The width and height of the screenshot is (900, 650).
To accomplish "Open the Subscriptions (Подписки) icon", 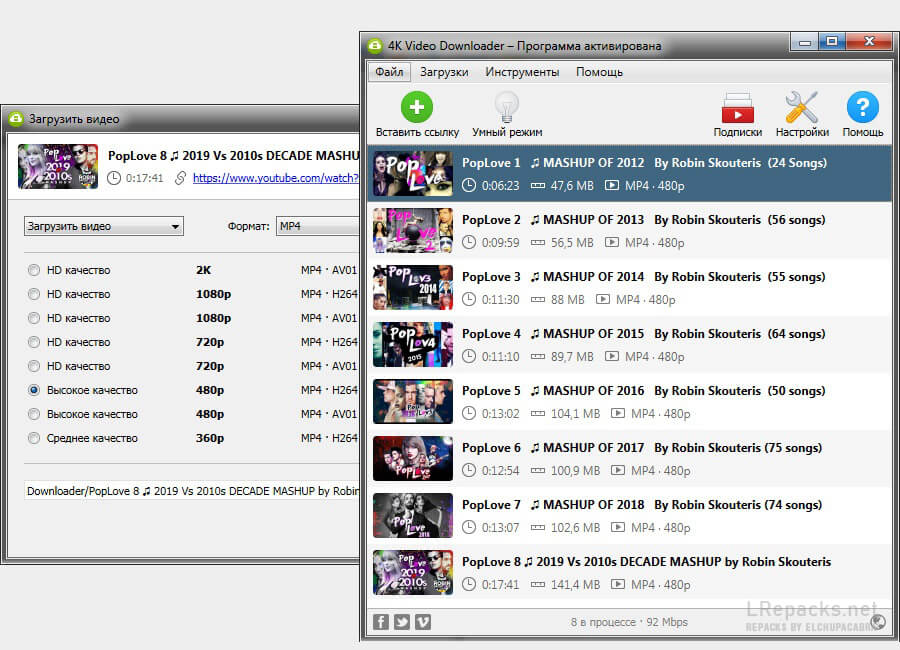I will [738, 107].
